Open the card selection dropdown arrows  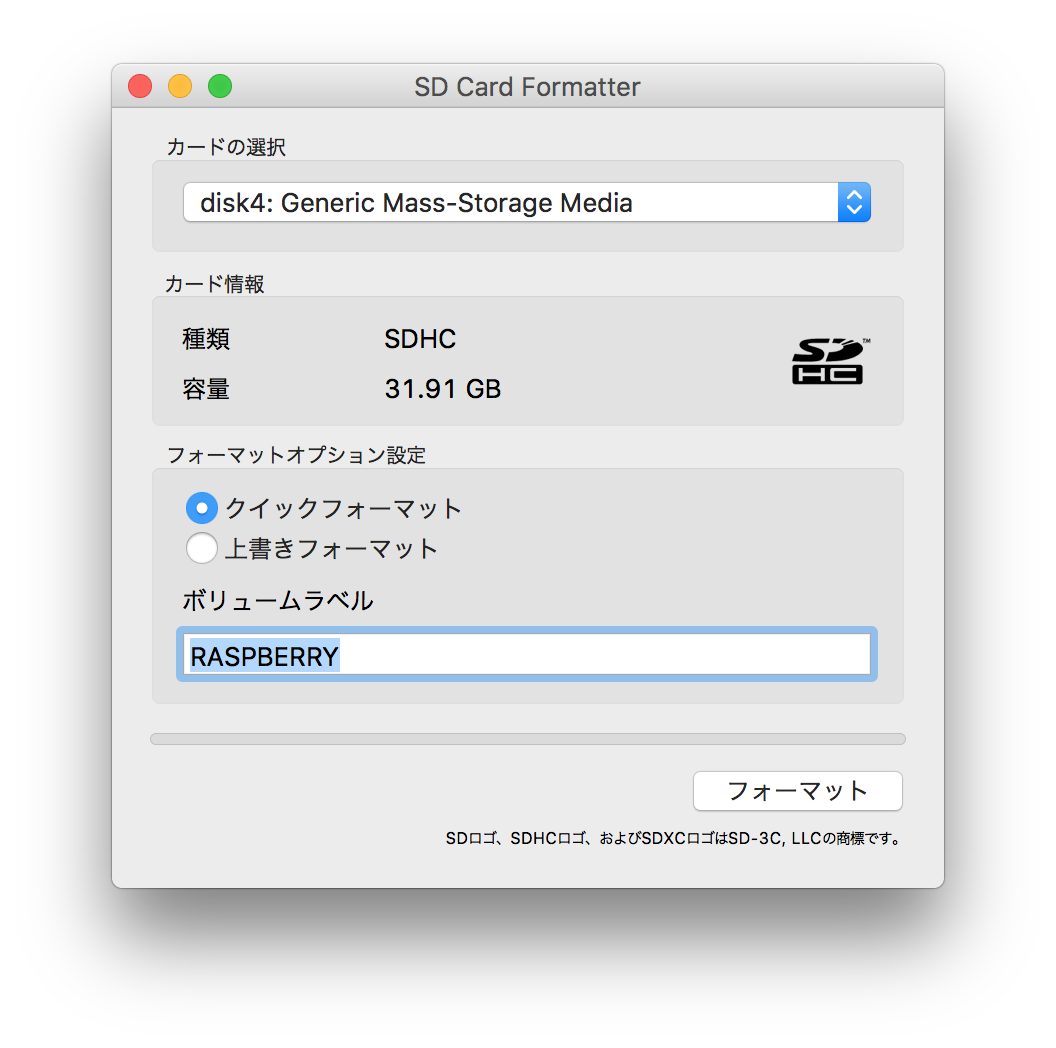click(x=854, y=202)
